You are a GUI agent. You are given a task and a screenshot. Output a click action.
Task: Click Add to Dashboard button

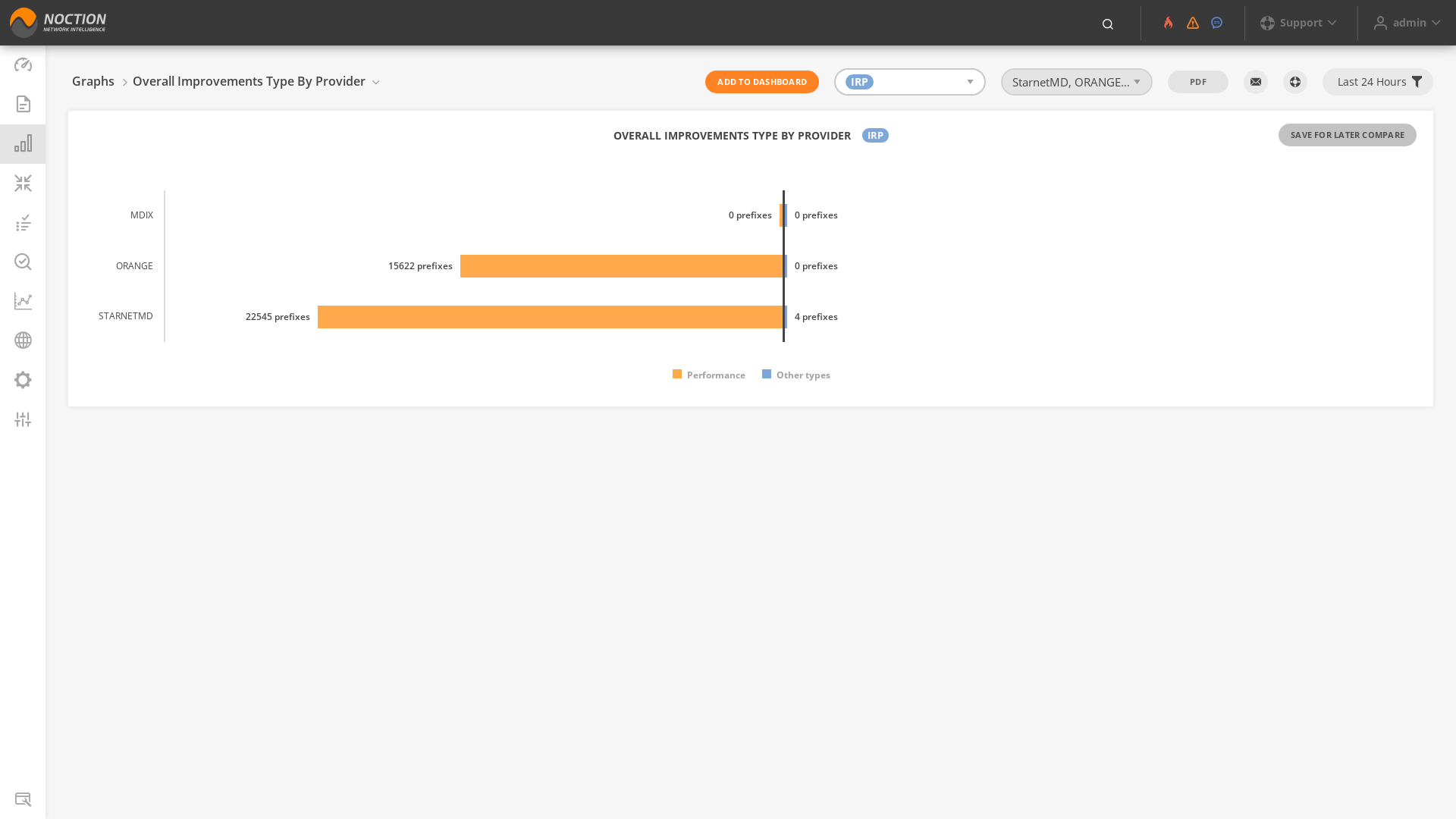tap(762, 82)
